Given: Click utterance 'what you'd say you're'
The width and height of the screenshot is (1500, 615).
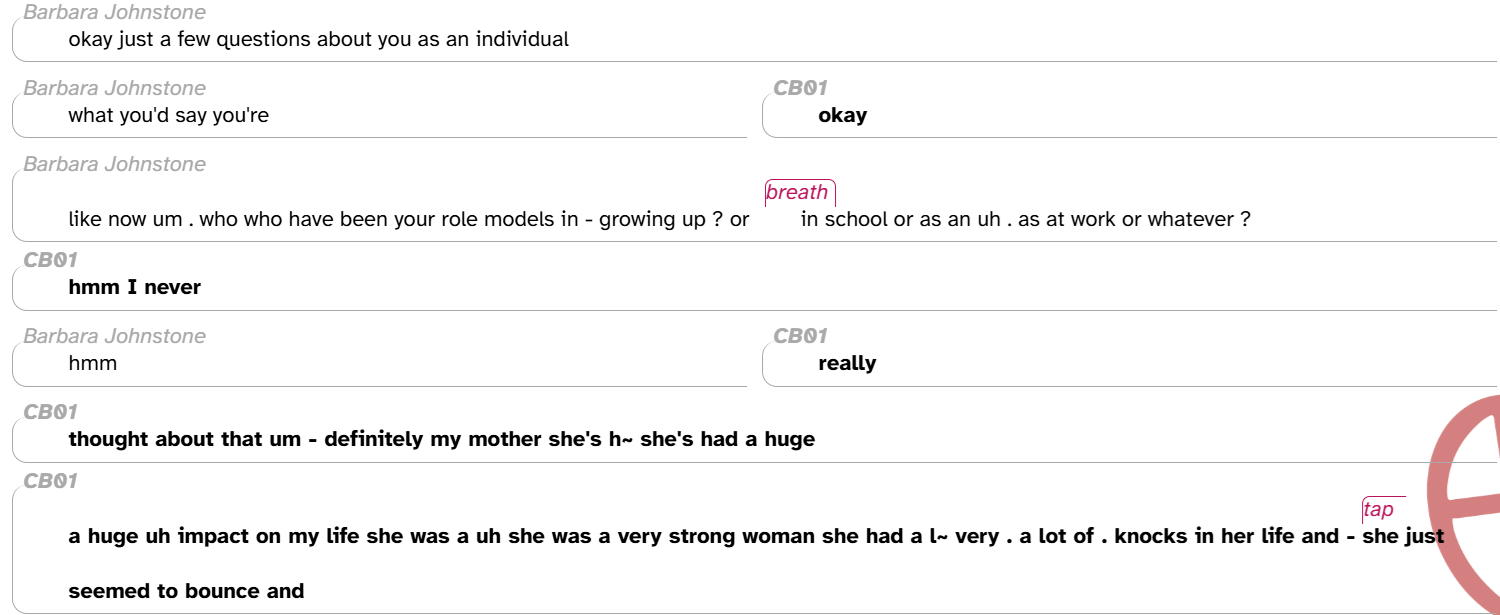Looking at the screenshot, I should point(168,115).
